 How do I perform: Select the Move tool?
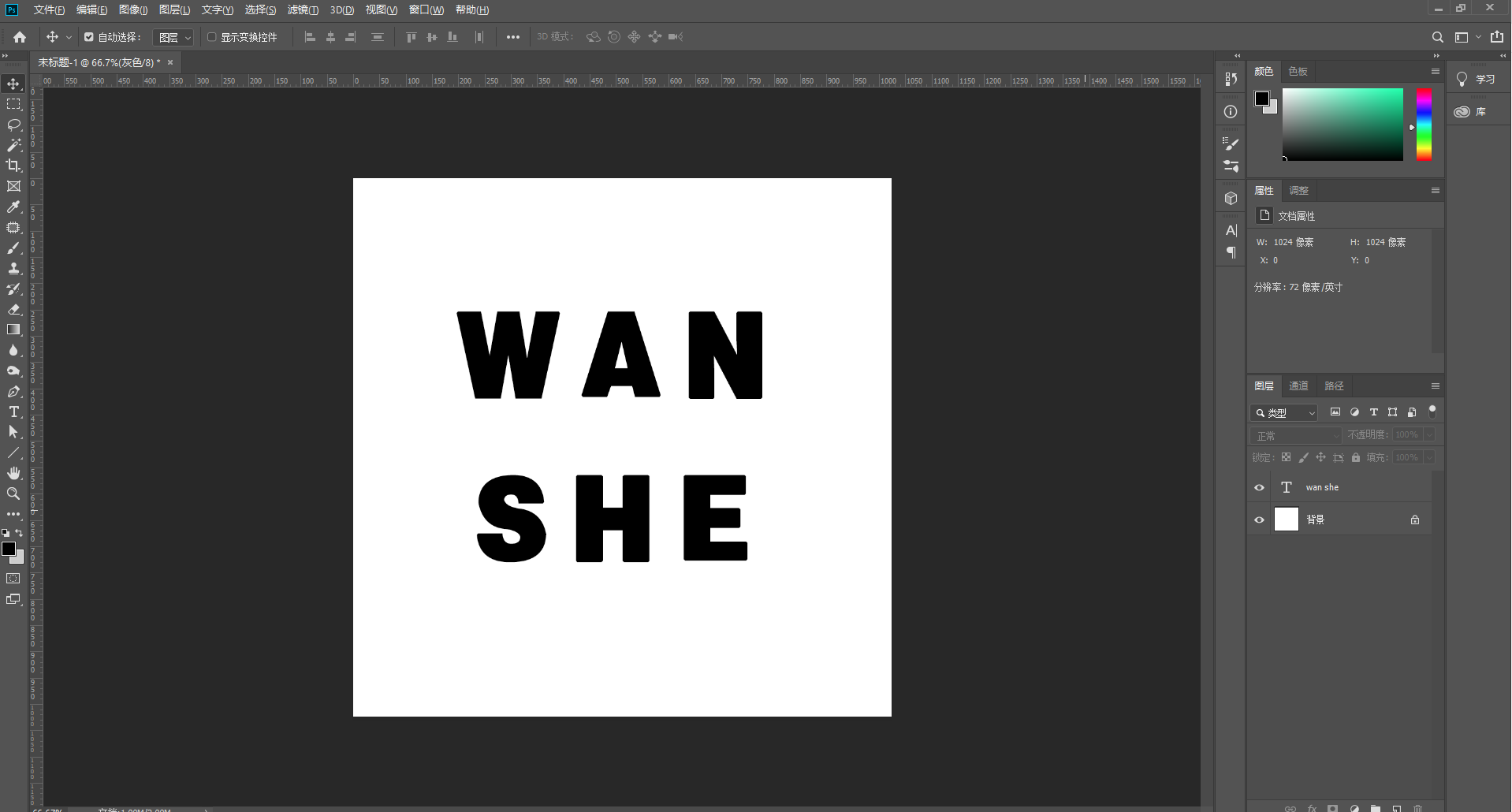13,84
